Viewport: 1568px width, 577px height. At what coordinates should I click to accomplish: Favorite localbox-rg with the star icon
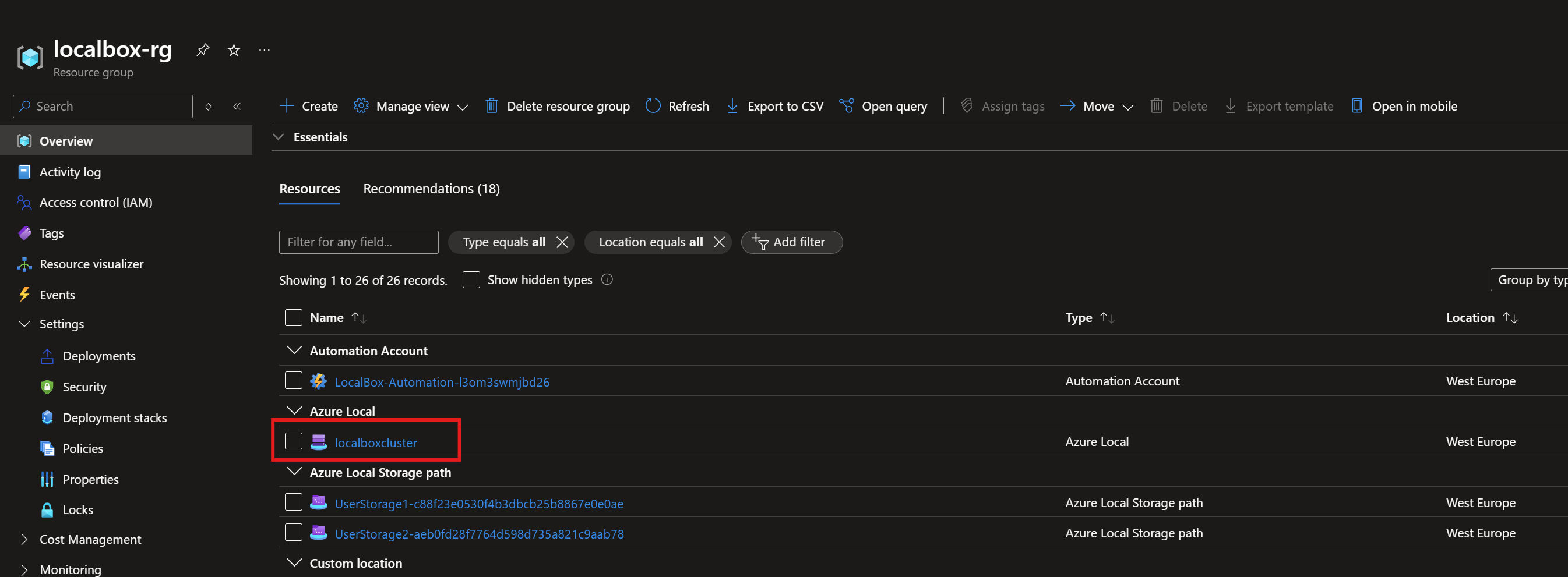(234, 50)
